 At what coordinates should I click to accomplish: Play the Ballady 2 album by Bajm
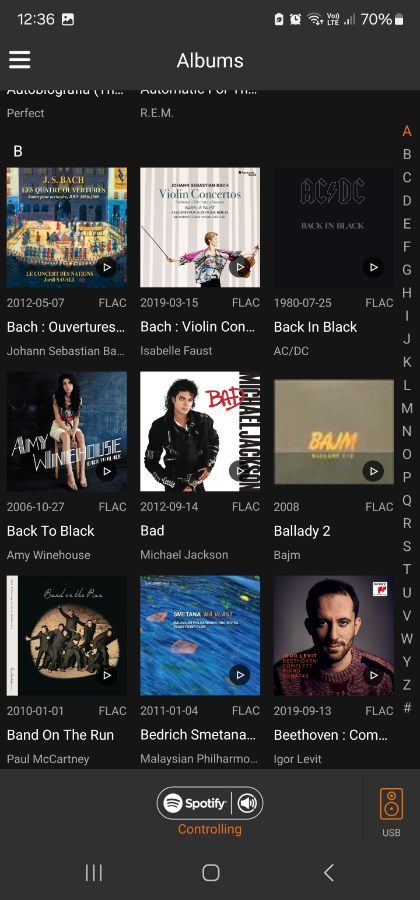tap(373, 471)
